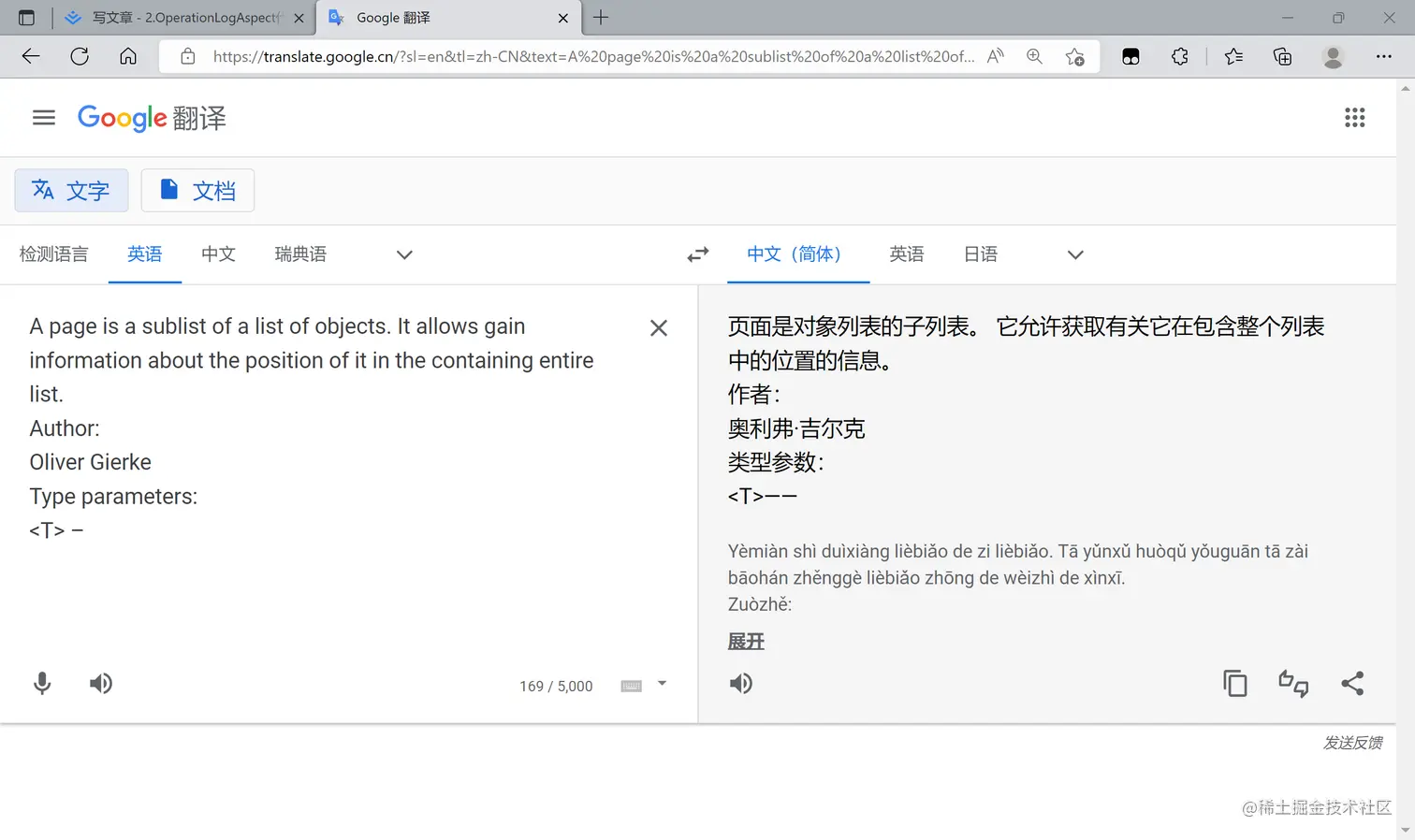1415x840 pixels.
Task: Select 中文 as the source language
Action: pyautogui.click(x=219, y=254)
